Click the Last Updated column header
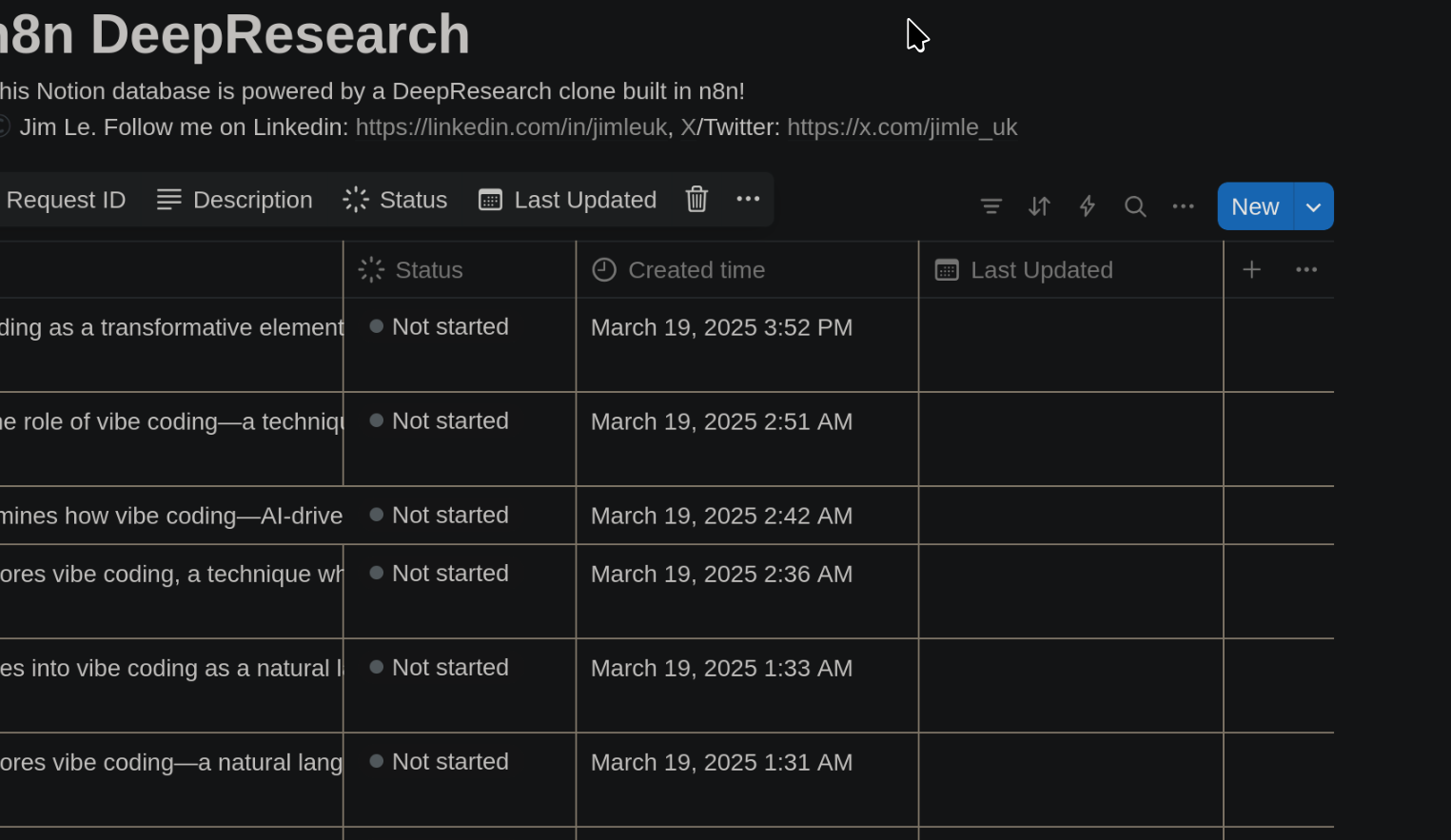This screenshot has height=840, width=1451. [1070, 269]
